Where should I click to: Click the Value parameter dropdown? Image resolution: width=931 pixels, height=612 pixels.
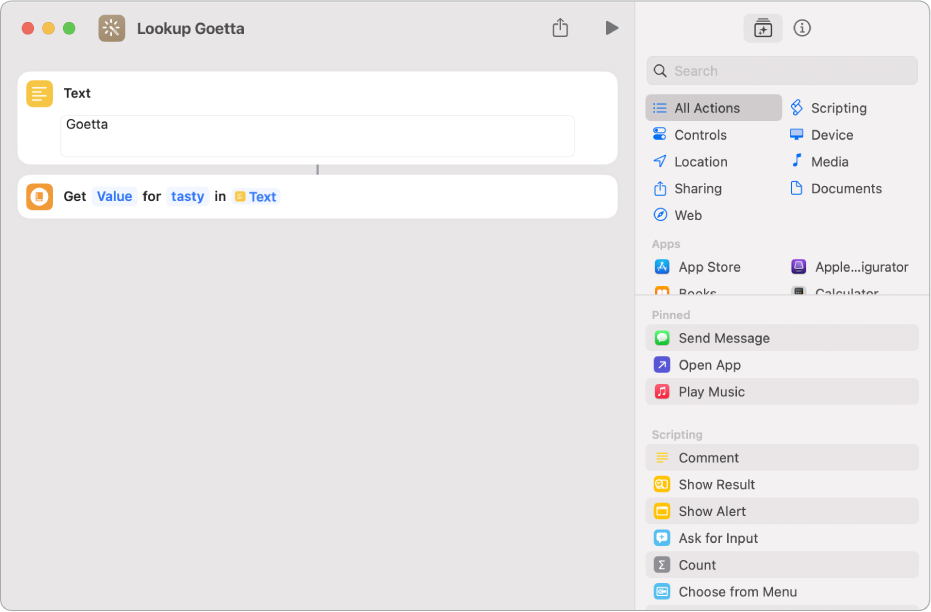pos(114,197)
